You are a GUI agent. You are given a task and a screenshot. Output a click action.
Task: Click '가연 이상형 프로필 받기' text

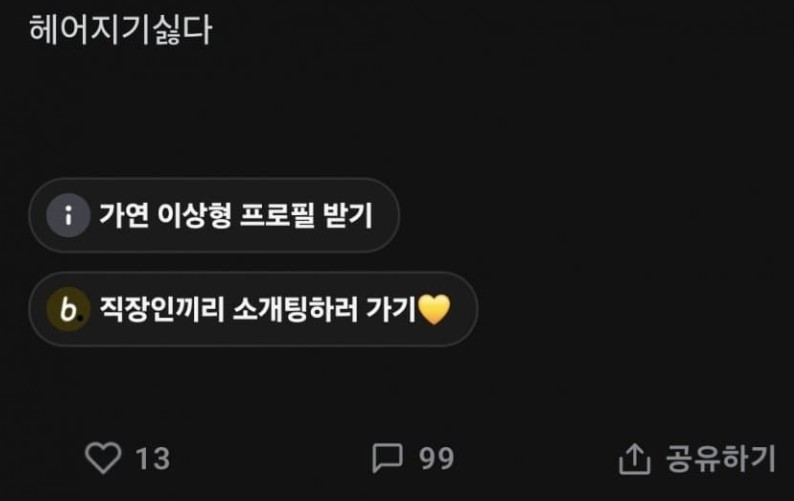point(235,215)
